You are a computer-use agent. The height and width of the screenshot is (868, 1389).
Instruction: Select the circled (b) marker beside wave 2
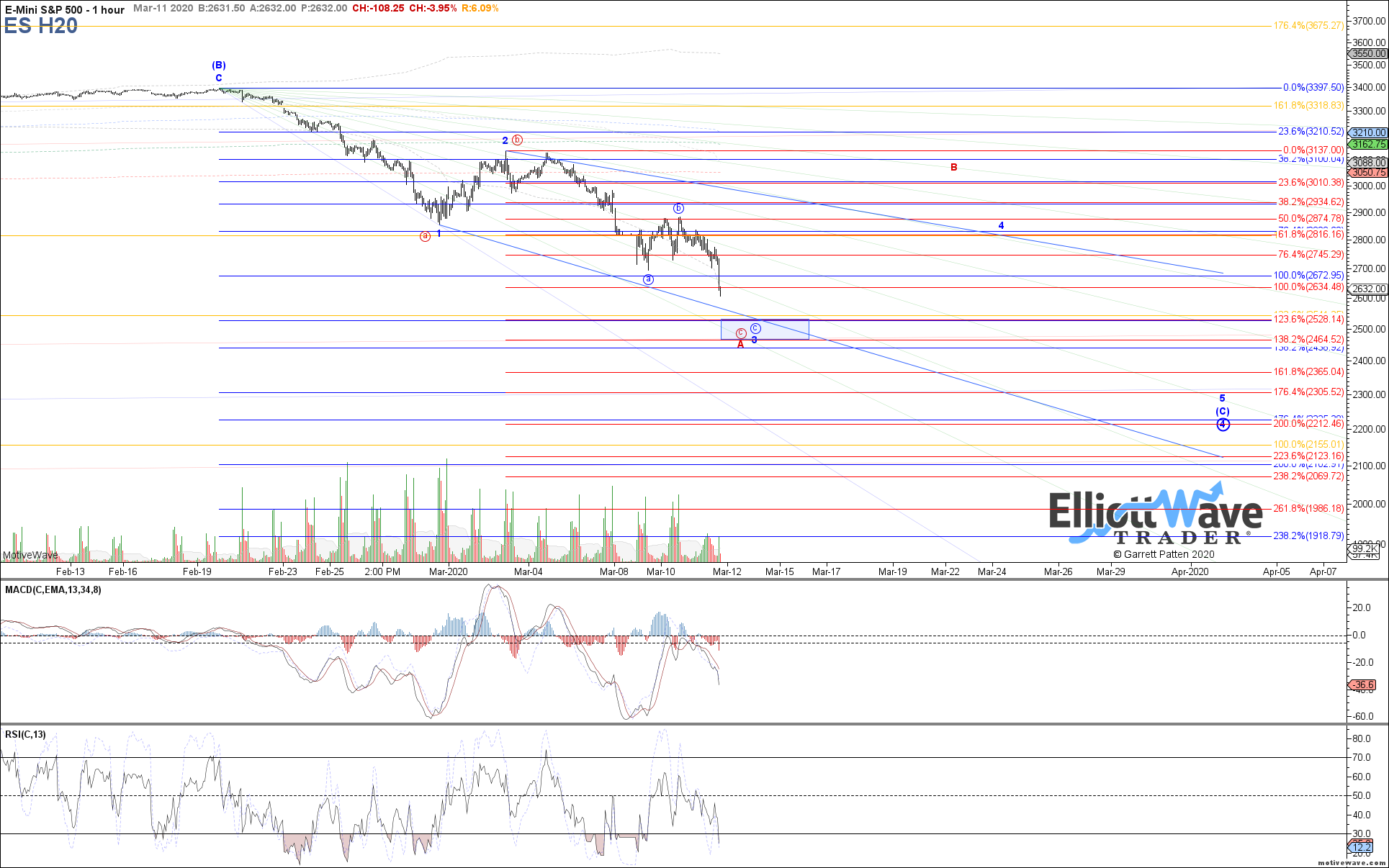tap(516, 140)
